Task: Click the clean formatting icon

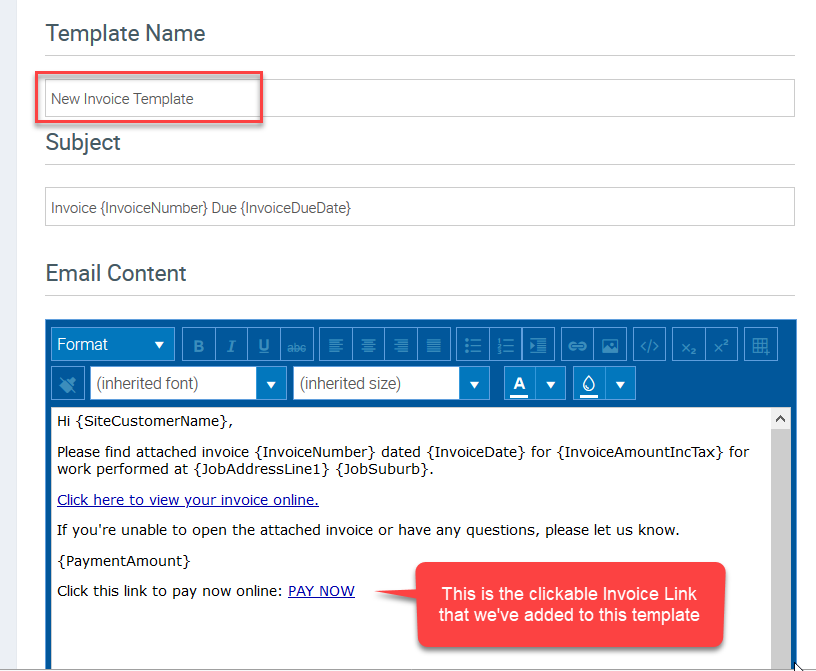Action: [67, 383]
